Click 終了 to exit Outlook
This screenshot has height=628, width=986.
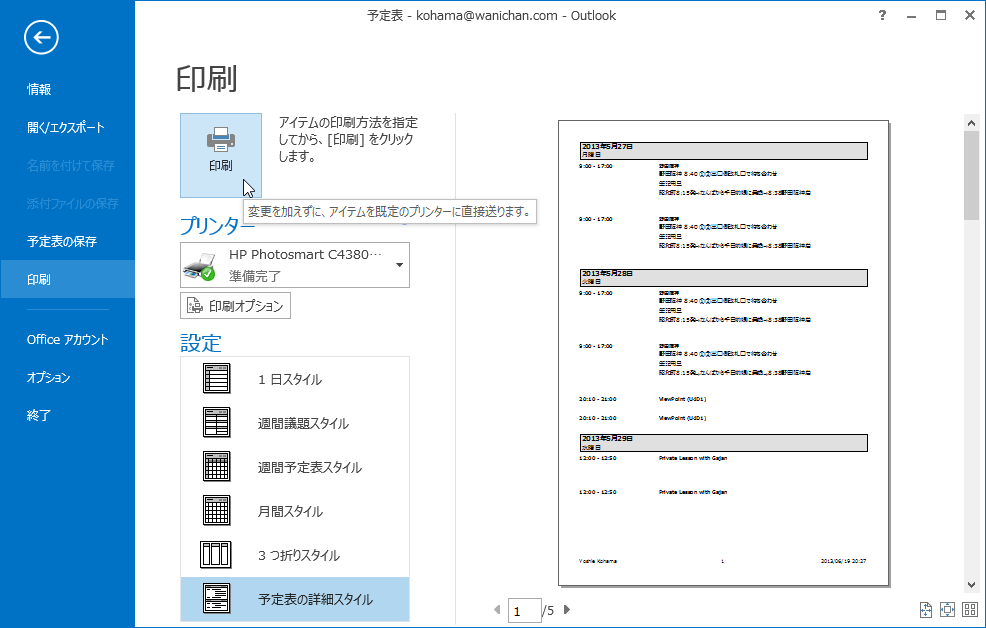point(67,415)
